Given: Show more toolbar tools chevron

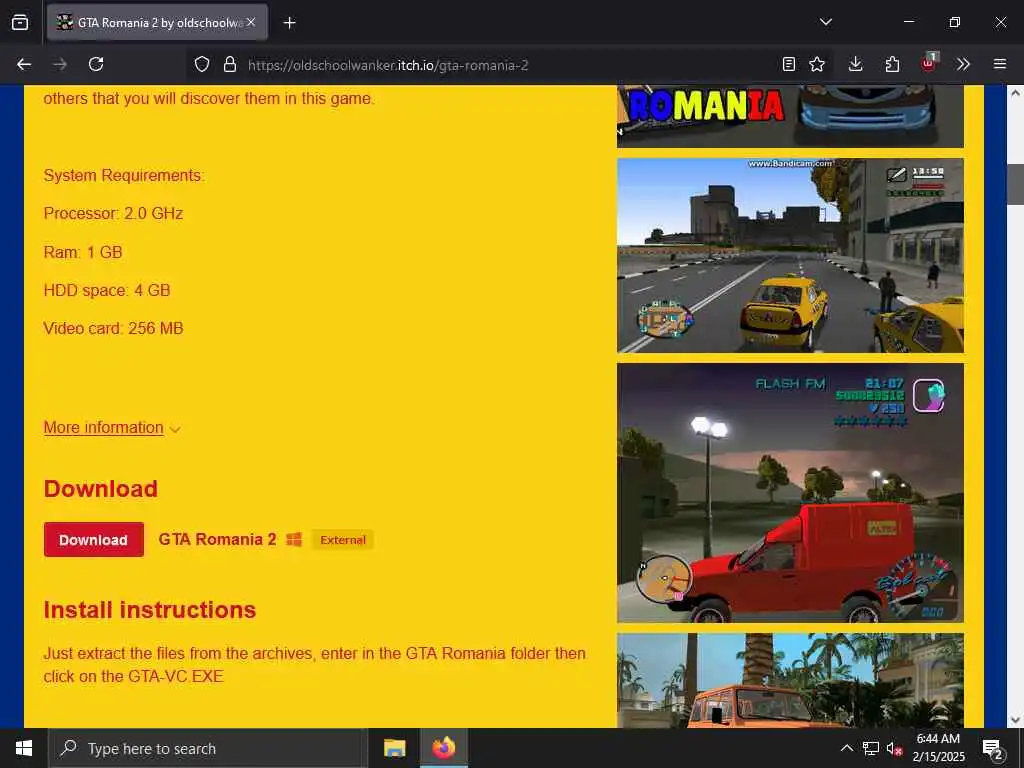Looking at the screenshot, I should pyautogui.click(x=963, y=64).
